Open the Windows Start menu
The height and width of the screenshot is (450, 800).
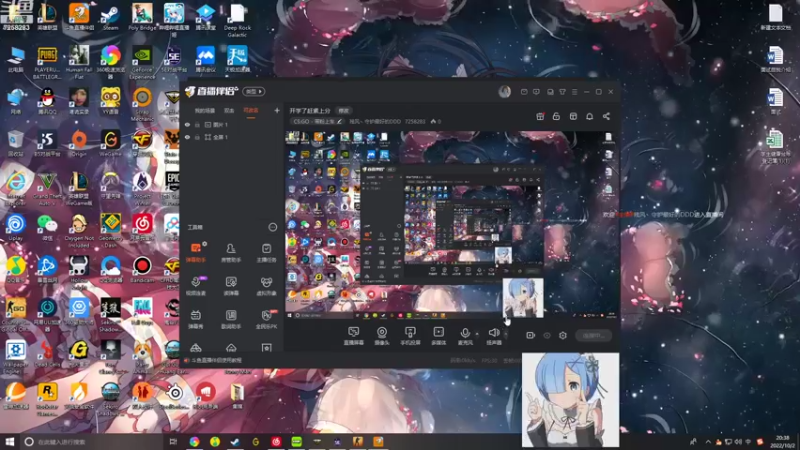pyautogui.click(x=9, y=442)
